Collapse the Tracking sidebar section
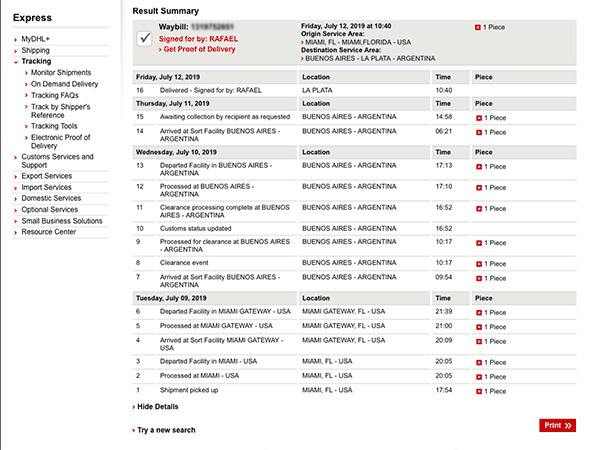The image size is (600, 450). (36, 61)
